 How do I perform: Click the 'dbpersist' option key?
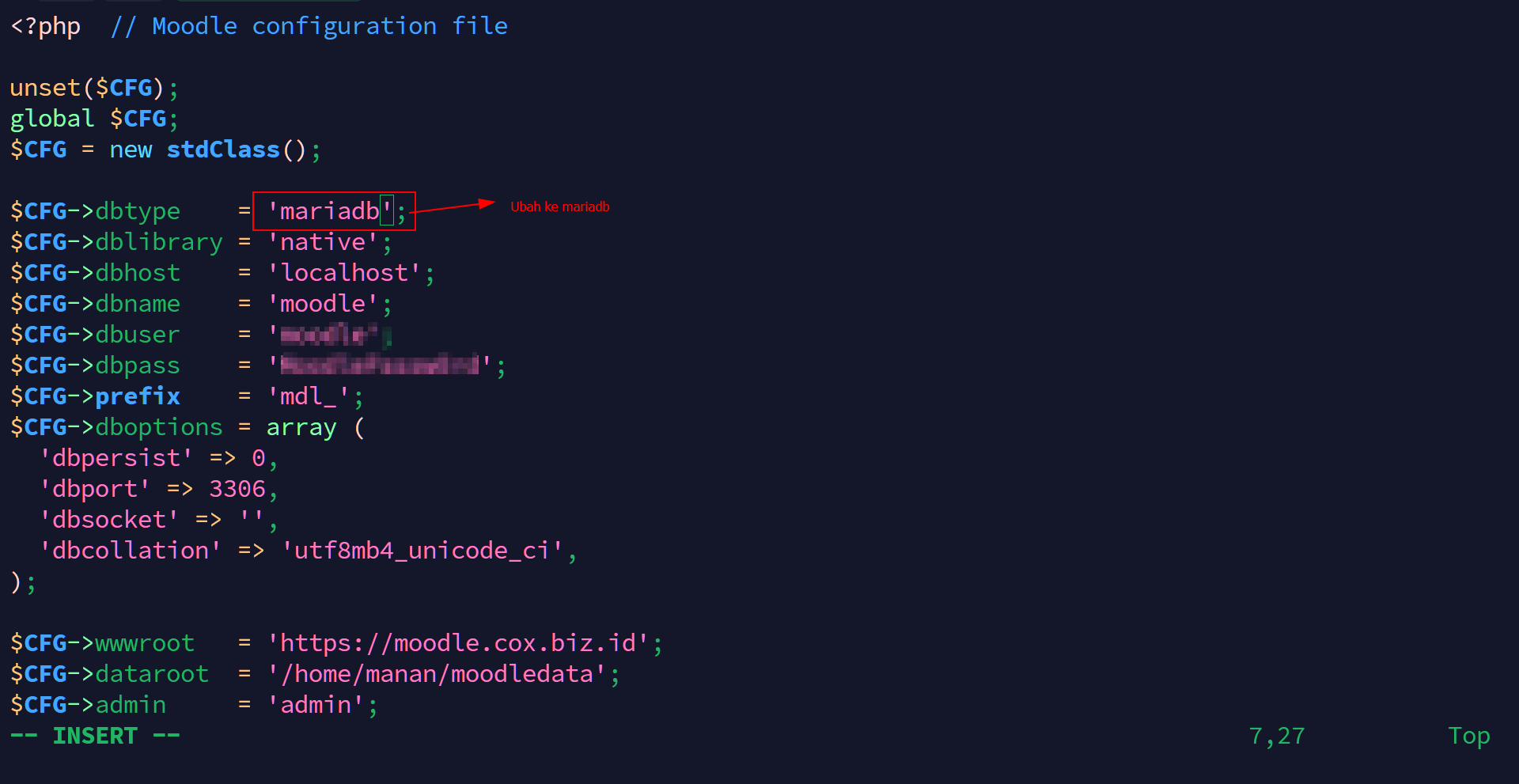(116, 458)
